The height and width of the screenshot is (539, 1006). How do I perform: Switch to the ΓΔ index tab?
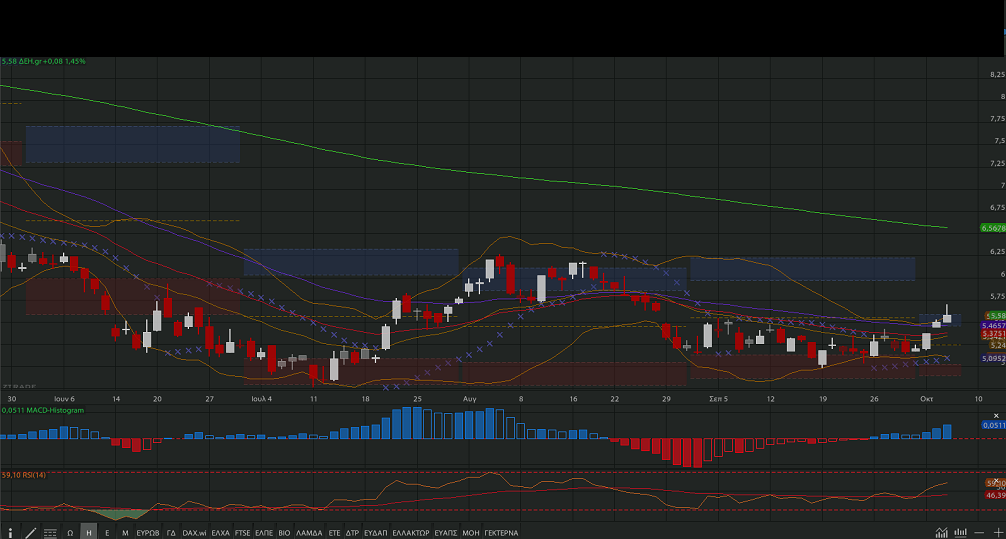click(x=171, y=533)
